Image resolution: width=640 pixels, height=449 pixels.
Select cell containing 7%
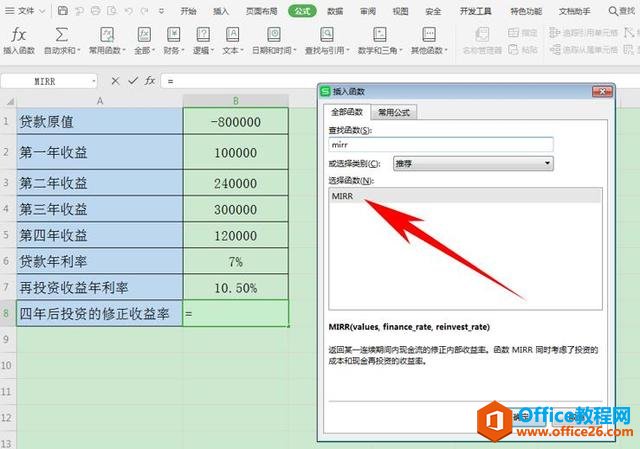[236, 261]
